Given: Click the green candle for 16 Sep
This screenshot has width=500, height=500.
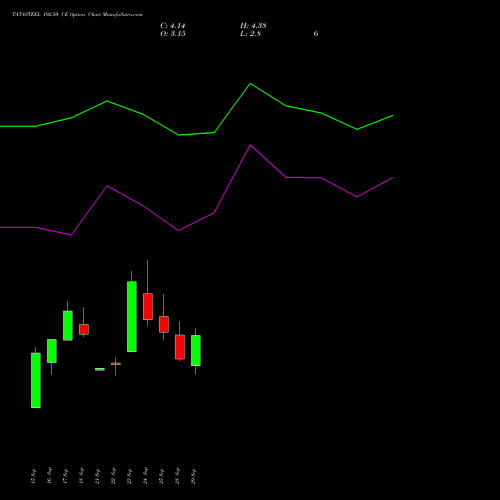Looking at the screenshot, I should click(x=52, y=351).
